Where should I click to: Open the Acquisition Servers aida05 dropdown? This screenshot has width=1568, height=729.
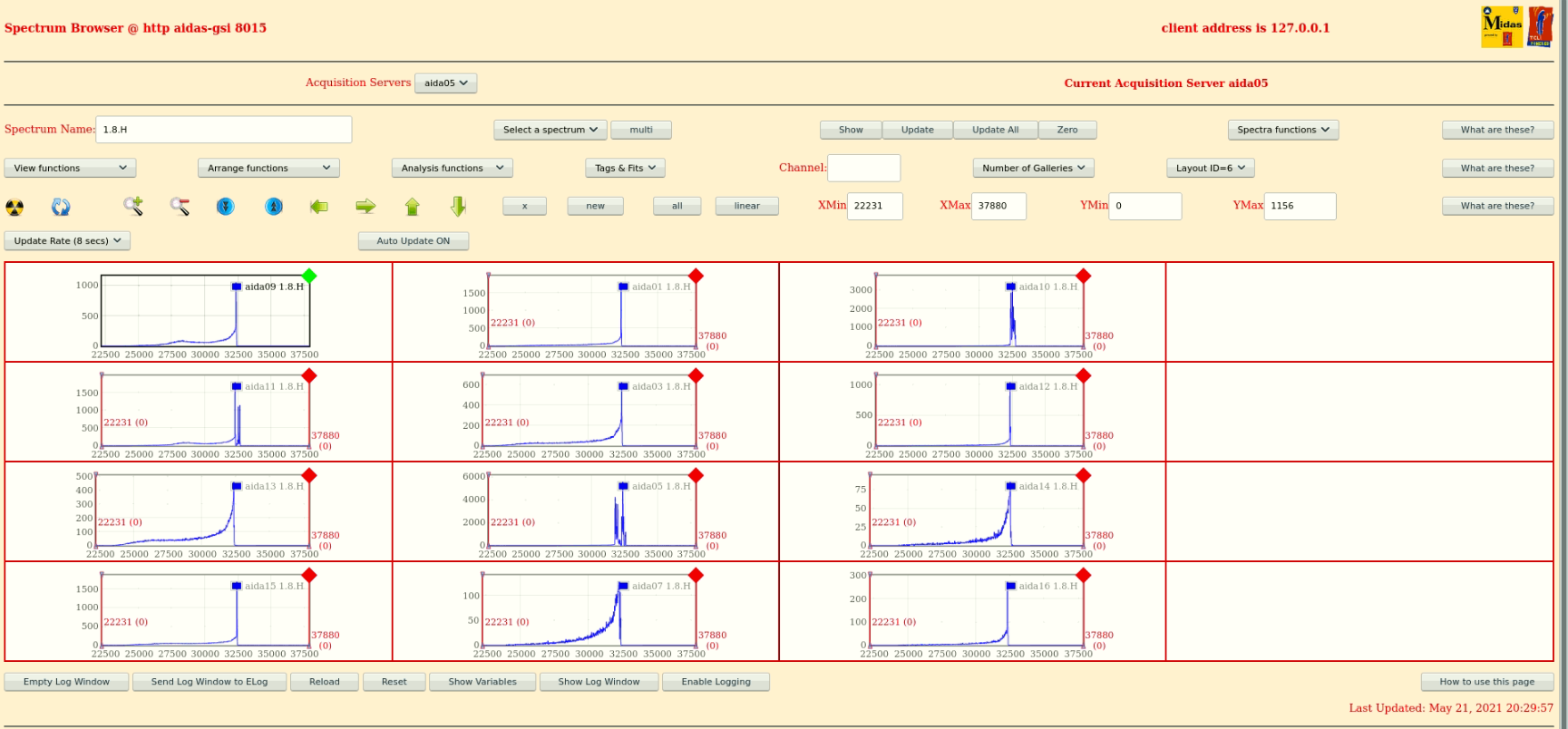[x=445, y=83]
